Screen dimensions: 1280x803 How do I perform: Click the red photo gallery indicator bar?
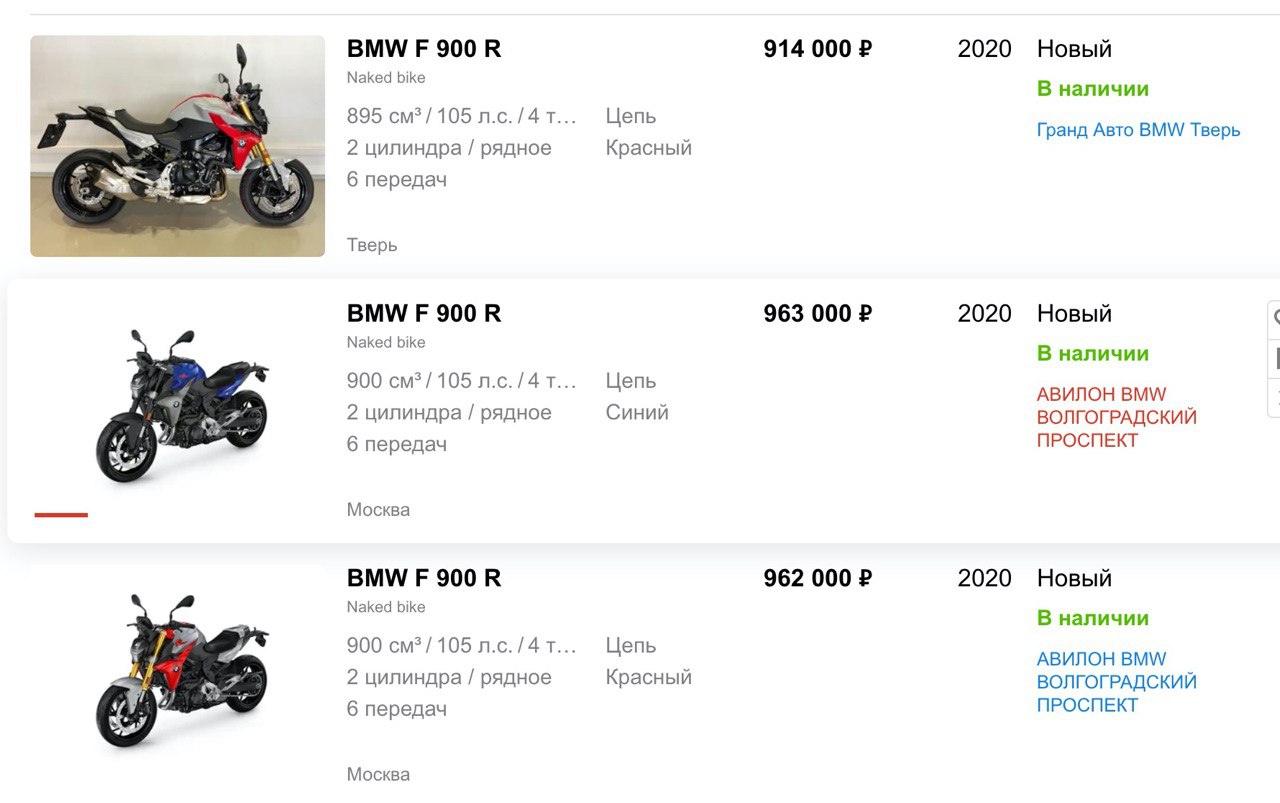tap(61, 515)
